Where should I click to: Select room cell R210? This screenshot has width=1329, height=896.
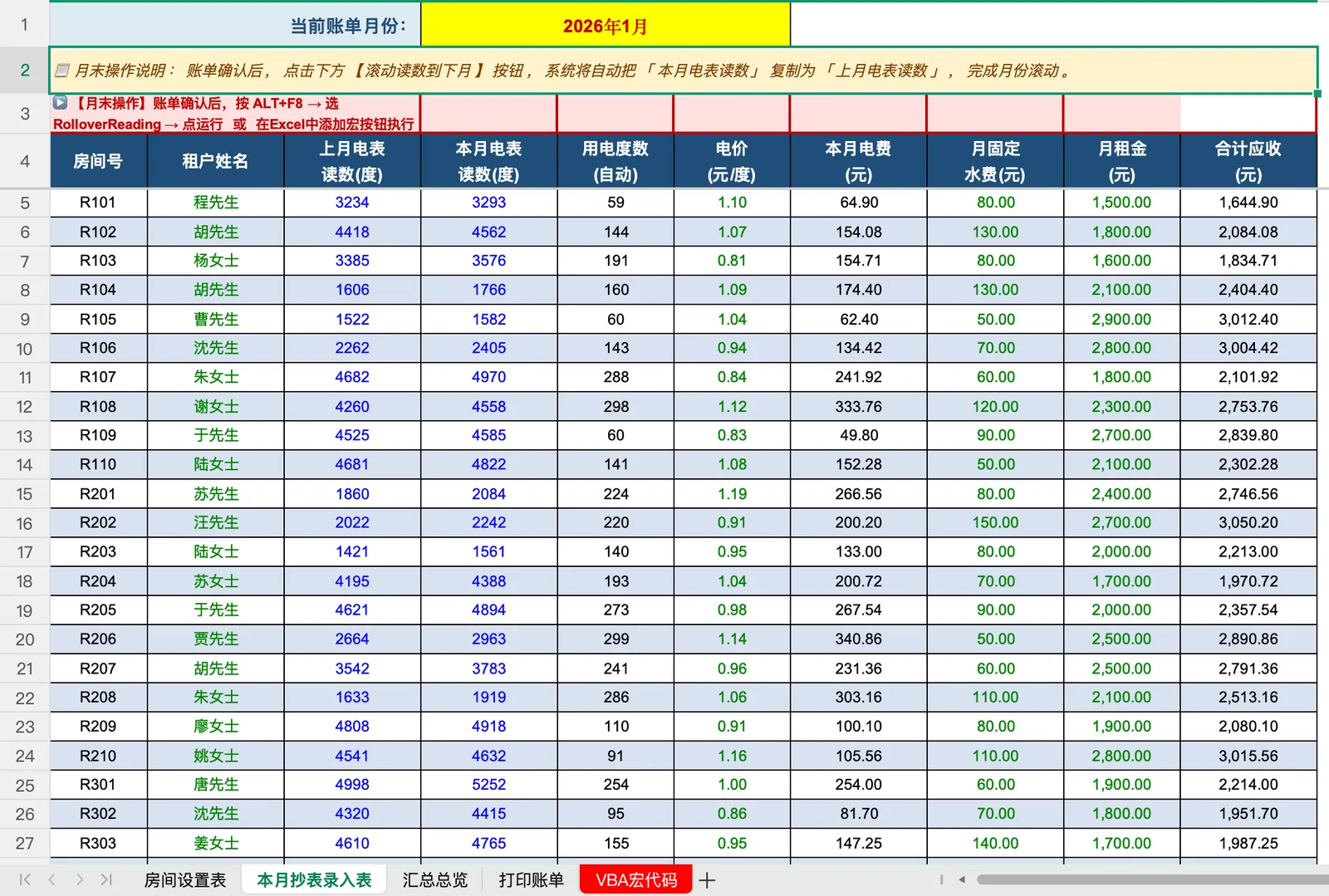(x=98, y=756)
